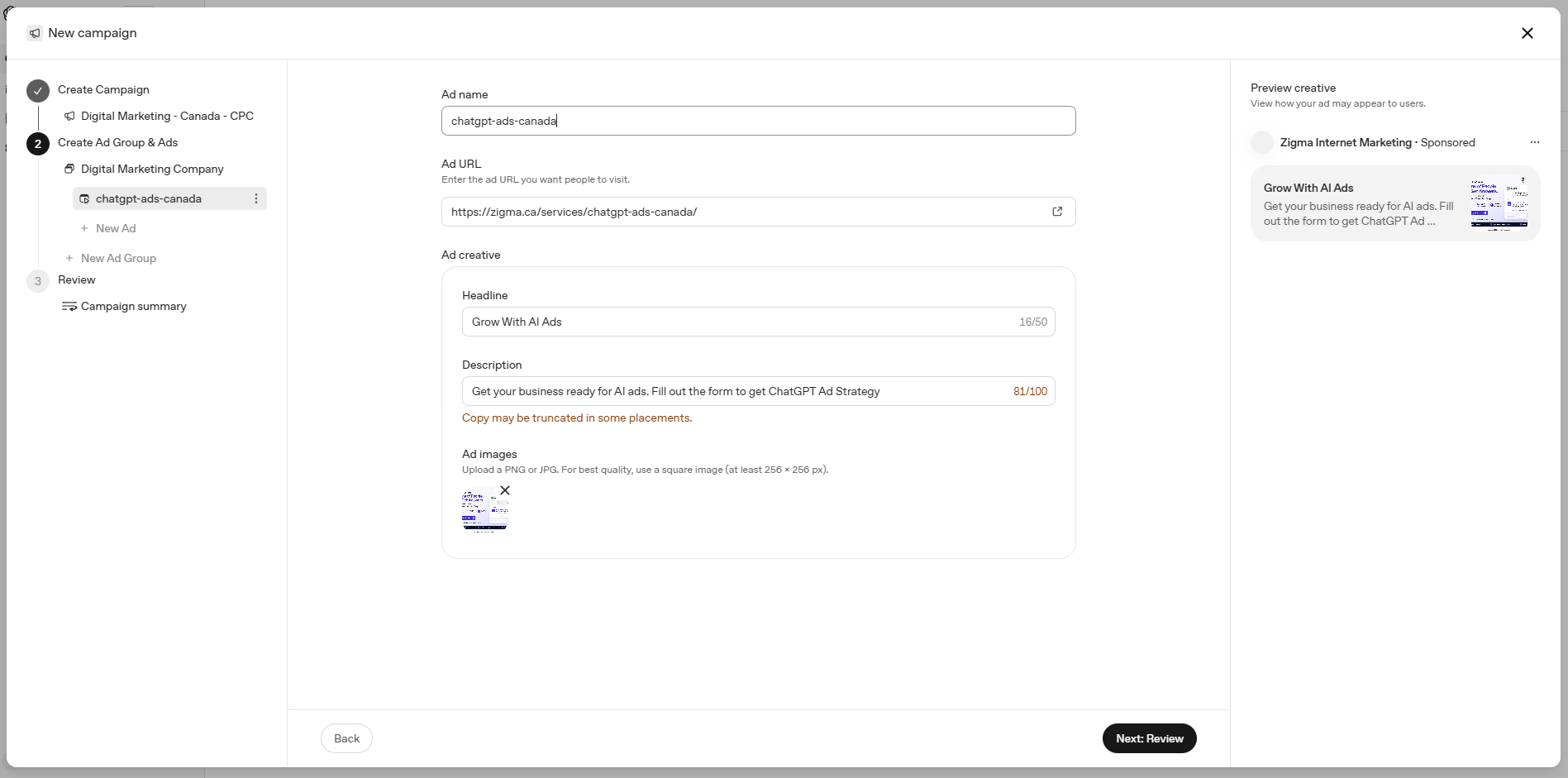Open Campaign summary
Image resolution: width=1568 pixels, height=778 pixels.
(x=134, y=306)
